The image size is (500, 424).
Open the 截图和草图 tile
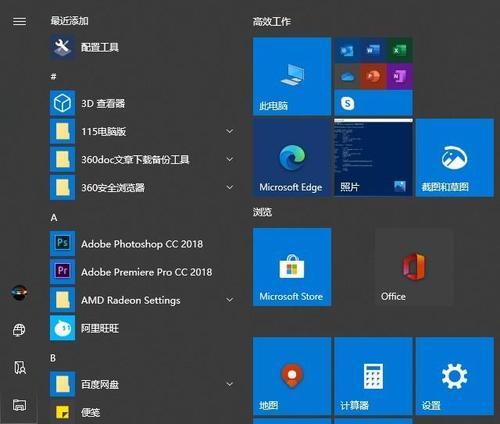pyautogui.click(x=455, y=157)
